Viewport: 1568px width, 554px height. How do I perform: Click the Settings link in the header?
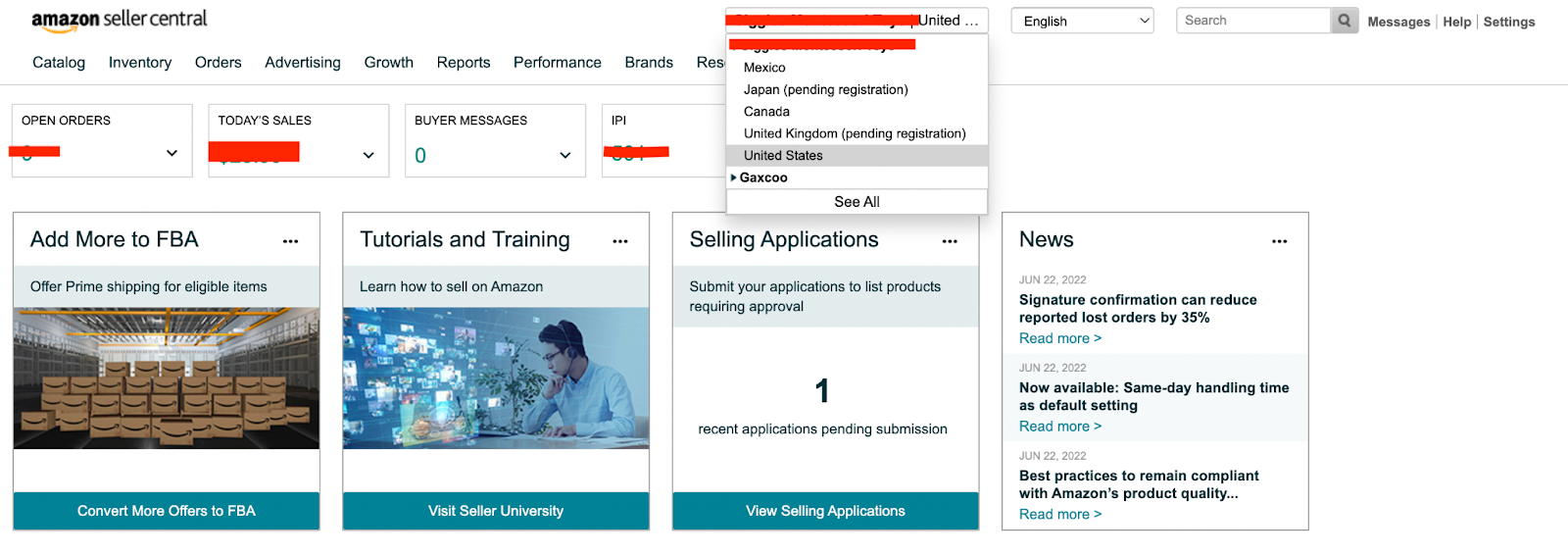click(1509, 22)
